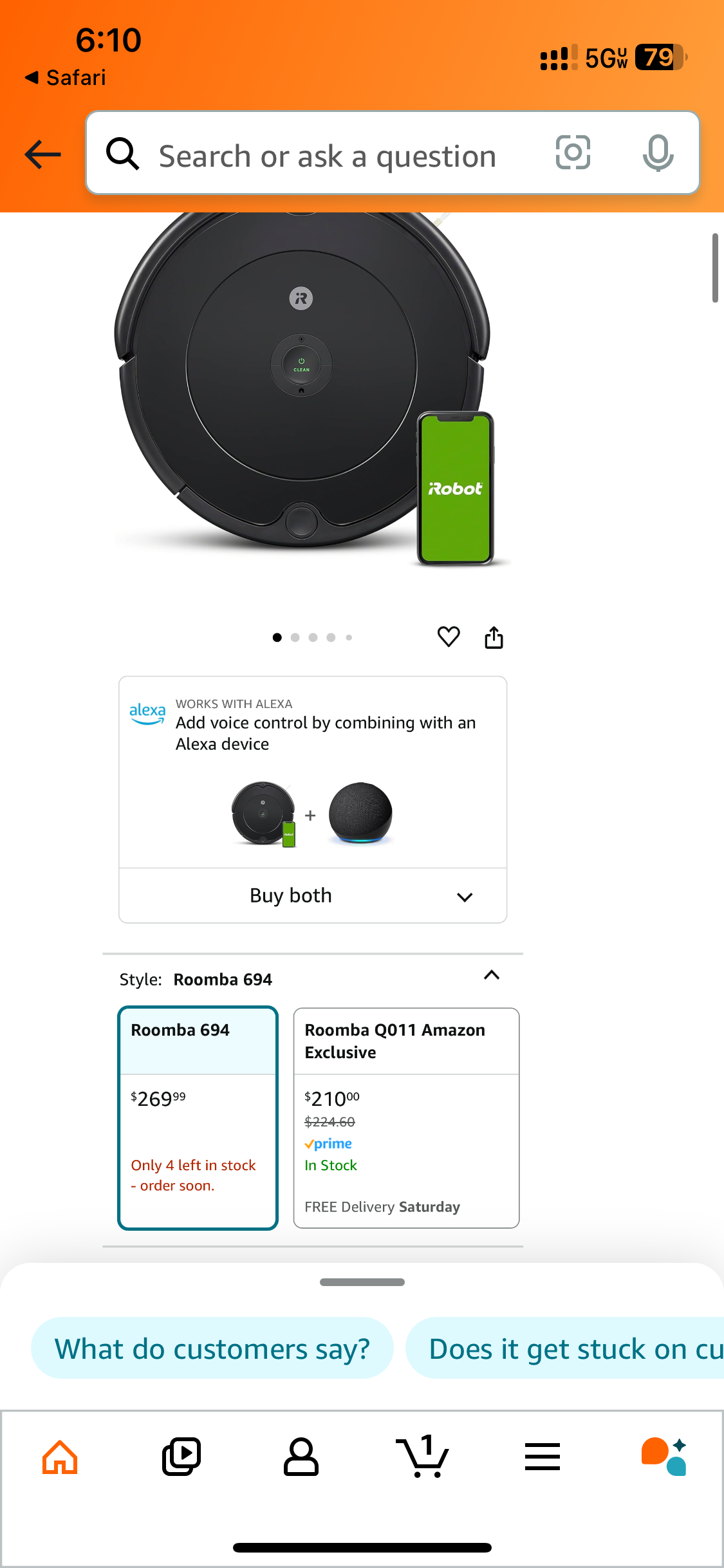724x1568 pixels.
Task: Add product to wishlist with heart icon
Action: click(449, 637)
